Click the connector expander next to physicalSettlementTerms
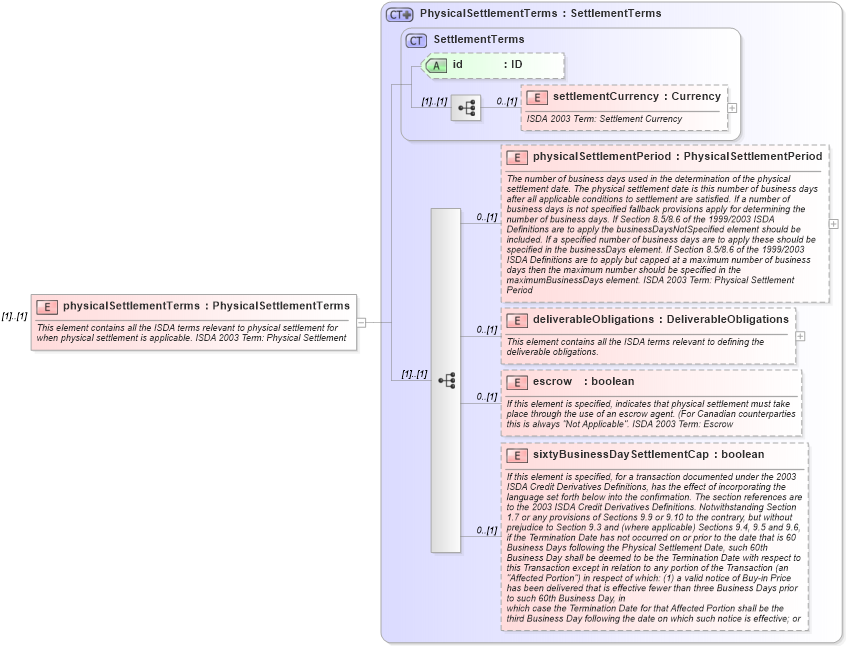 (x=361, y=322)
